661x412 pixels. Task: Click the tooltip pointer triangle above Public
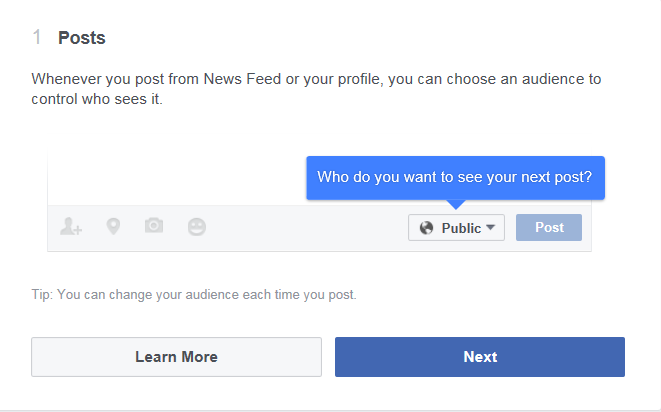coord(456,204)
